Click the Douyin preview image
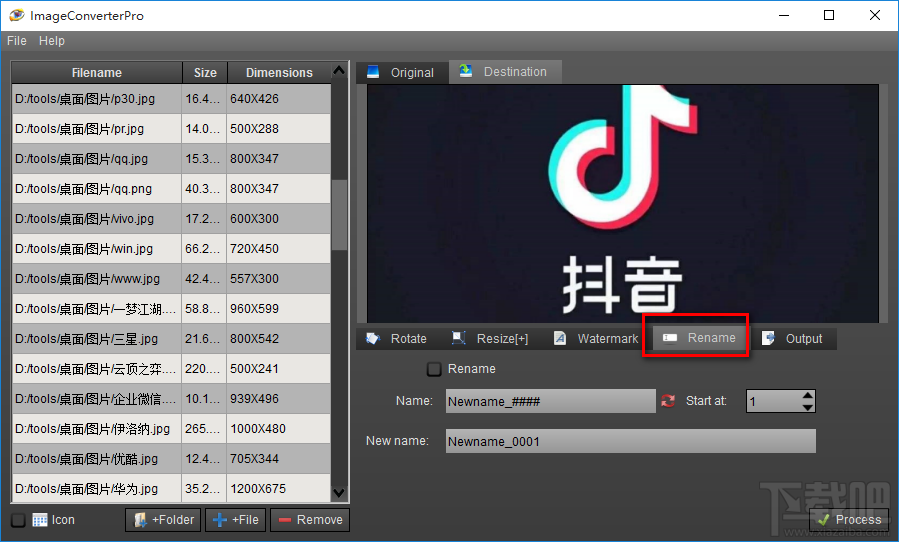Image resolution: width=899 pixels, height=542 pixels. (x=623, y=204)
